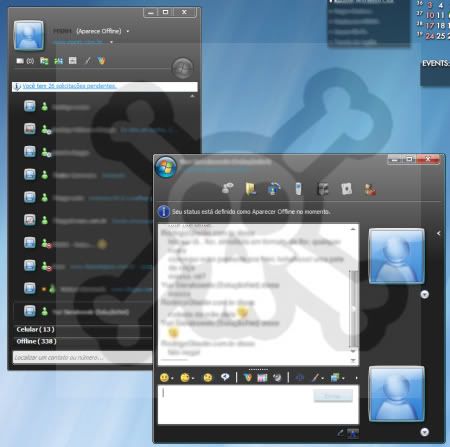This screenshot has width=450, height=447.
Task: Click the butterfly icon in chat input toolbar
Action: point(247,378)
